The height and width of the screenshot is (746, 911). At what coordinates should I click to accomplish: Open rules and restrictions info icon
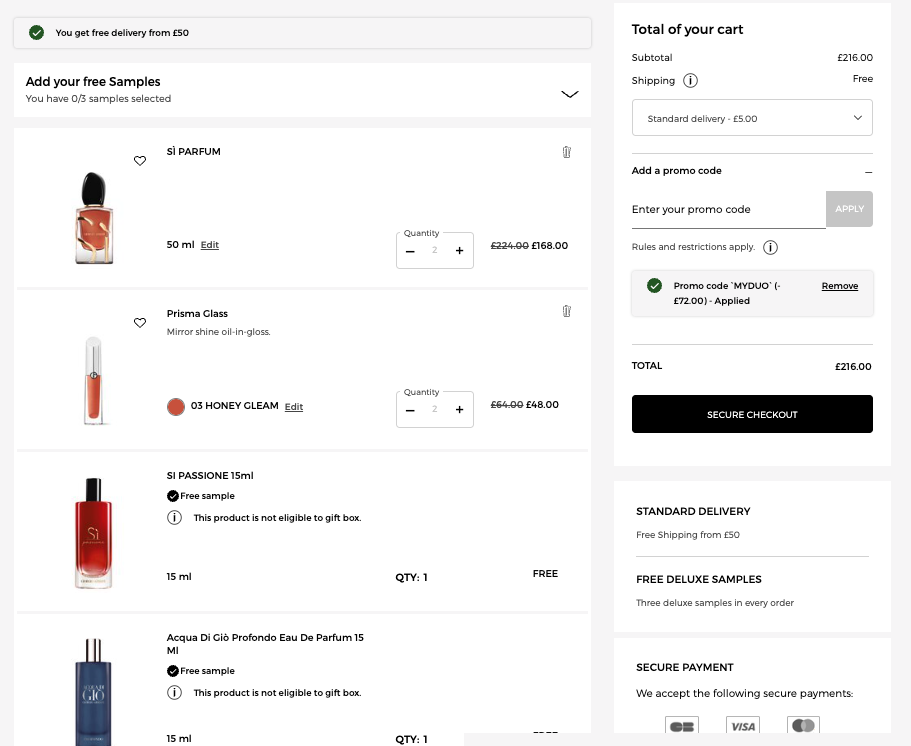(x=770, y=247)
